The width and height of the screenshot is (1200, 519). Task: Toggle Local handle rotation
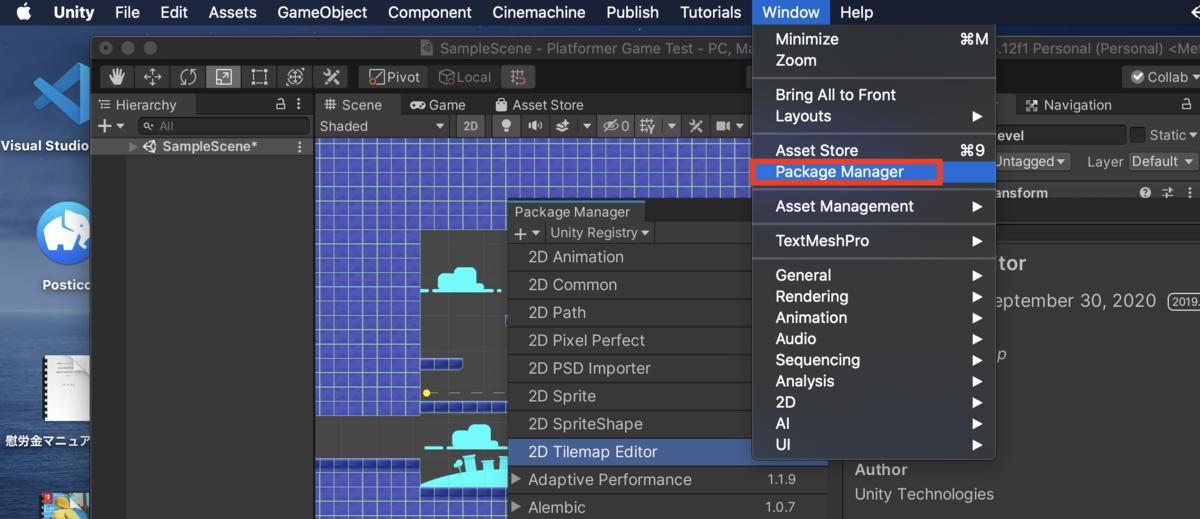pos(464,77)
